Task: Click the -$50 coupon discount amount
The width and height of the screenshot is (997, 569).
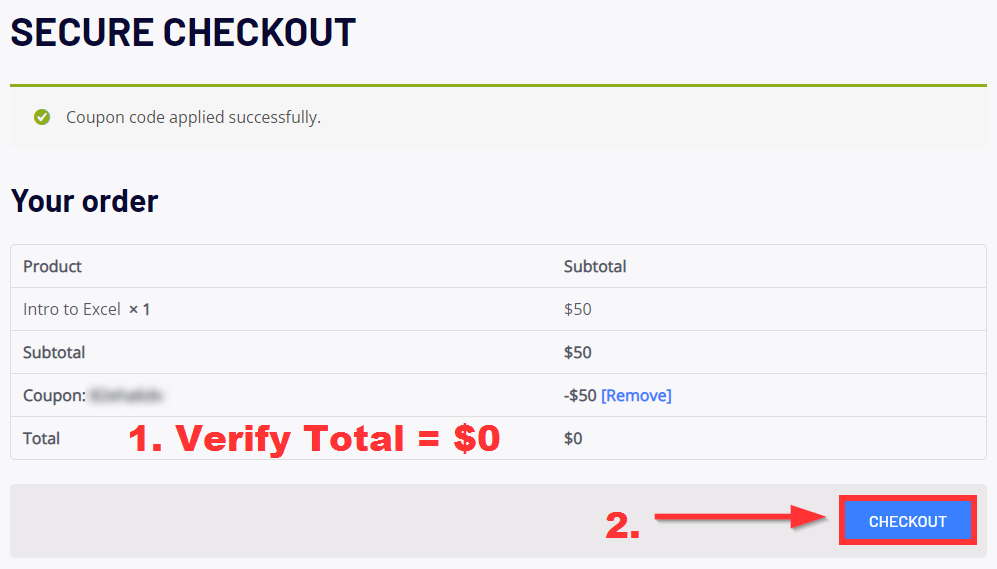Action: pyautogui.click(x=580, y=395)
